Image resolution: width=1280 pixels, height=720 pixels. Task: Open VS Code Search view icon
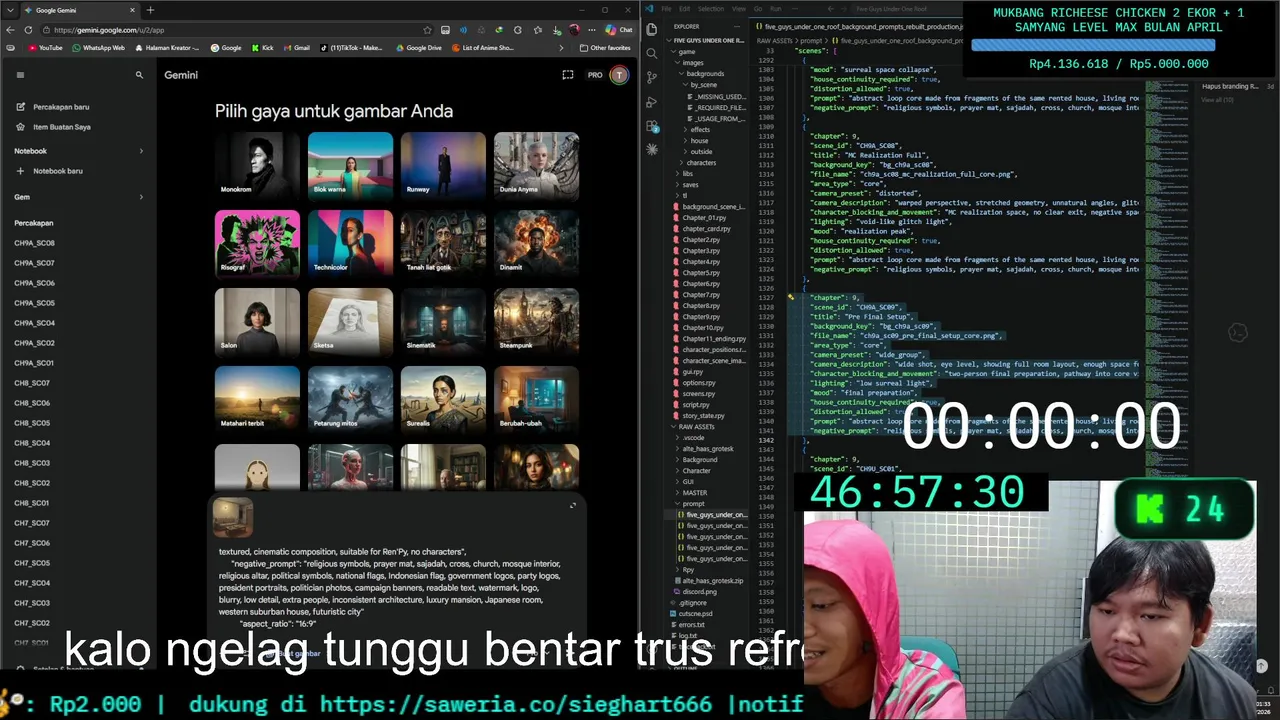652,53
